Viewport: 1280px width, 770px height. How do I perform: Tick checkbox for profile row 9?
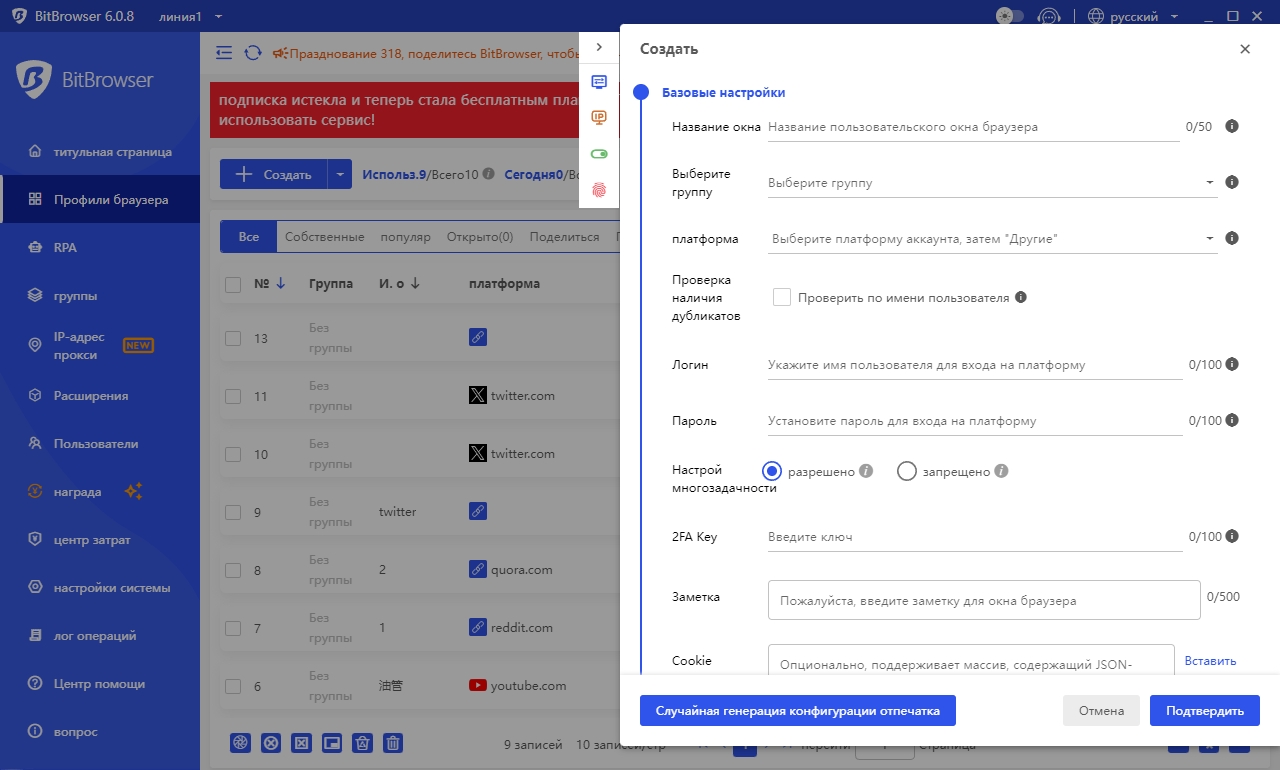233,513
